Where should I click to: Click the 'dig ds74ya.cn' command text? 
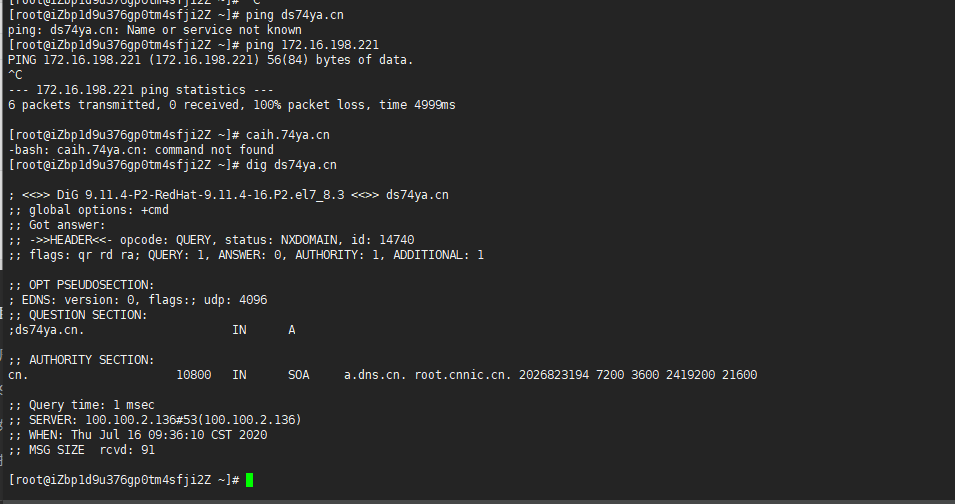(291, 165)
